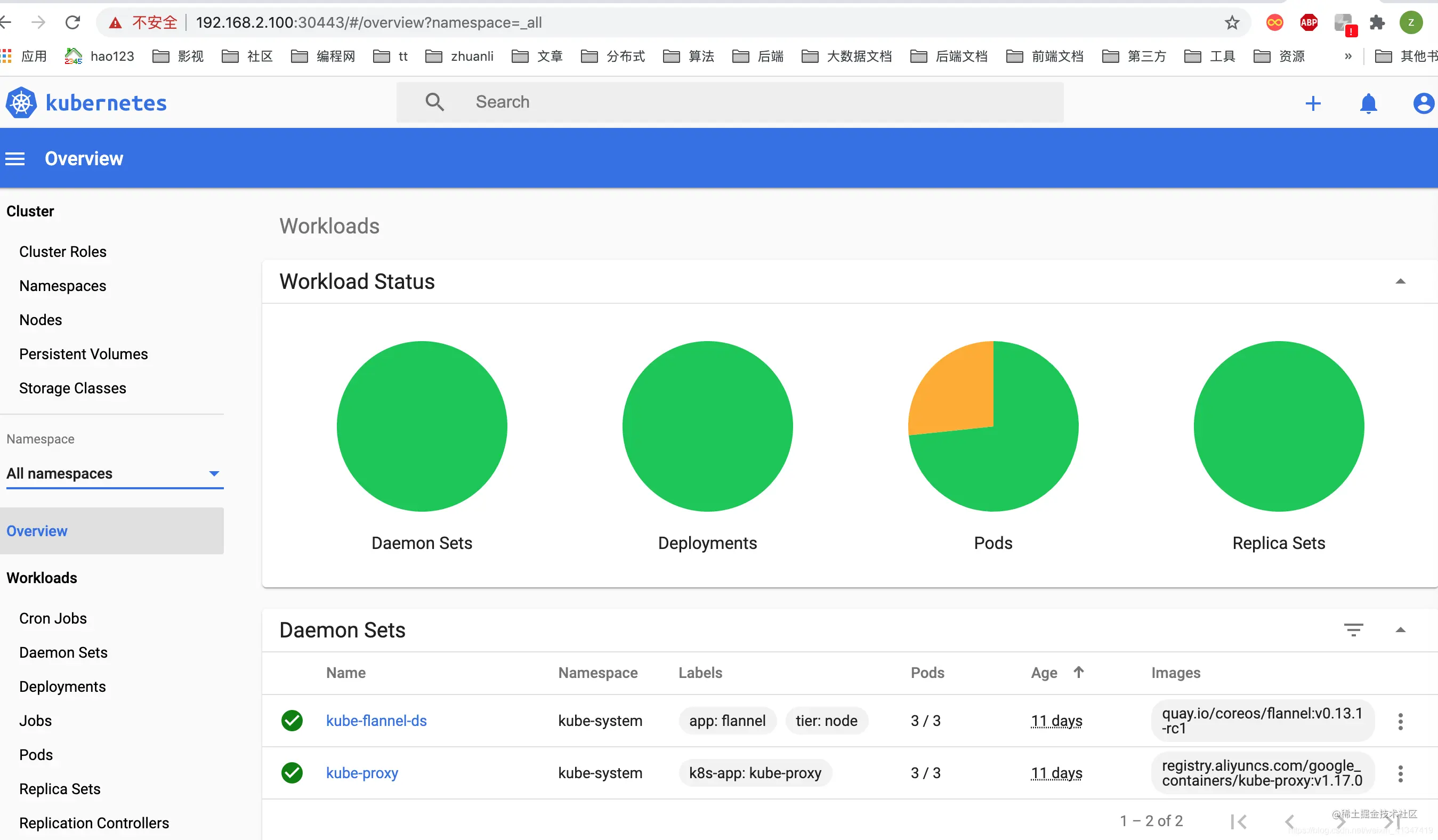This screenshot has width=1438, height=840.
Task: Click the Cluster sidebar heading
Action: point(30,211)
